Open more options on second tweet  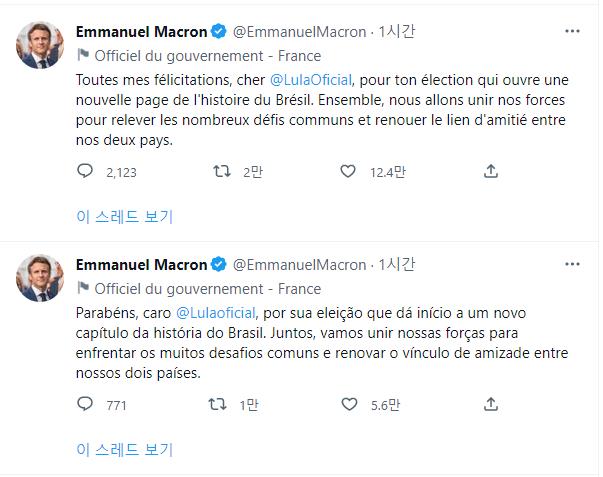(572, 264)
